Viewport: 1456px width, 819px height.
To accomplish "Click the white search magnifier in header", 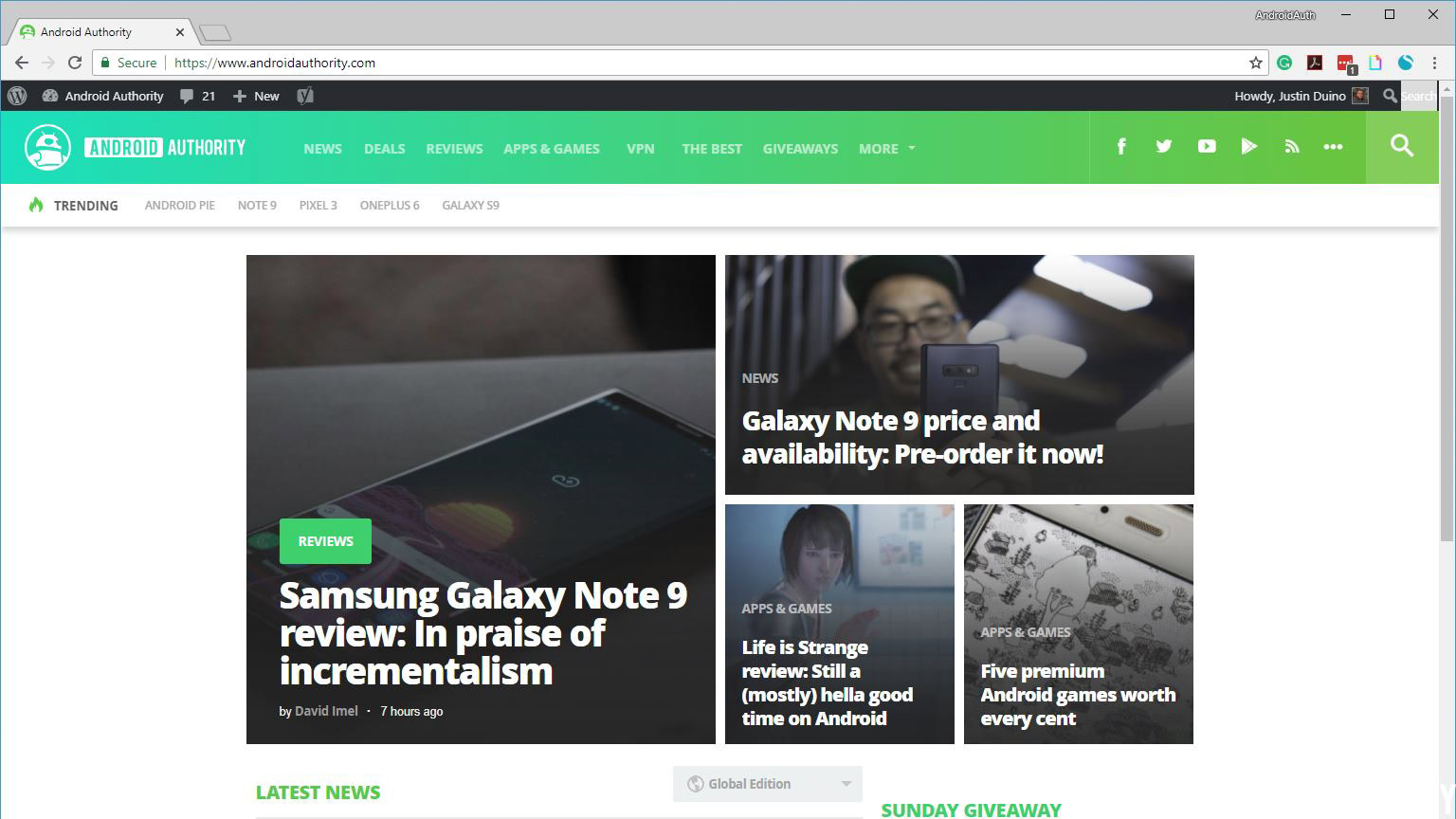I will [x=1402, y=146].
